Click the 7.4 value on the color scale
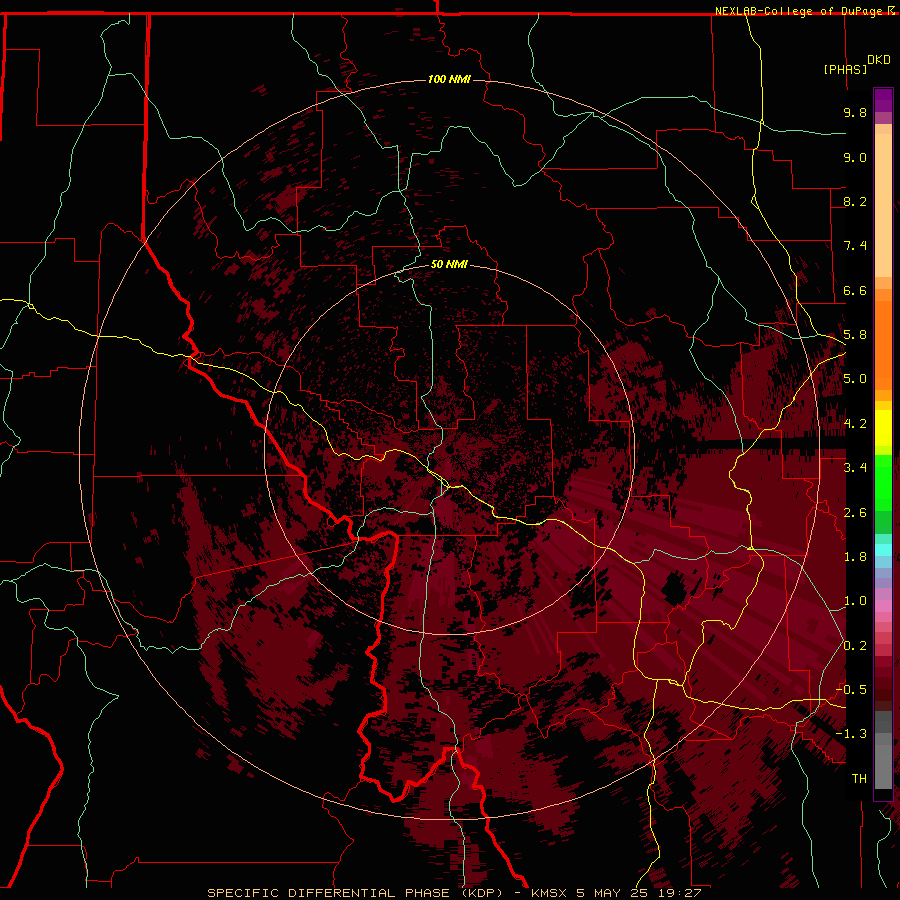 pyautogui.click(x=855, y=246)
